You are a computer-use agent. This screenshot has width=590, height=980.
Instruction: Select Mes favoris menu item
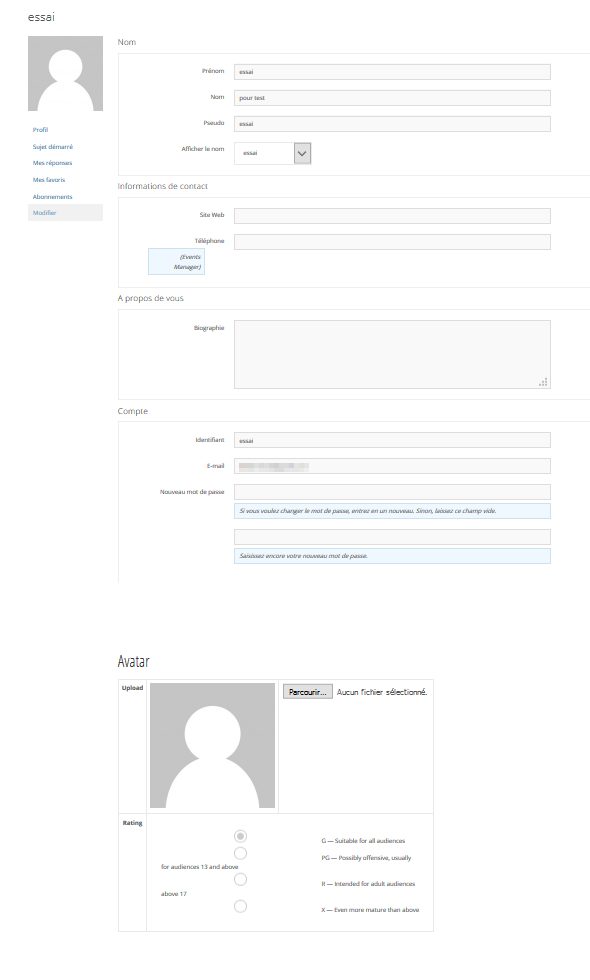pos(49,180)
